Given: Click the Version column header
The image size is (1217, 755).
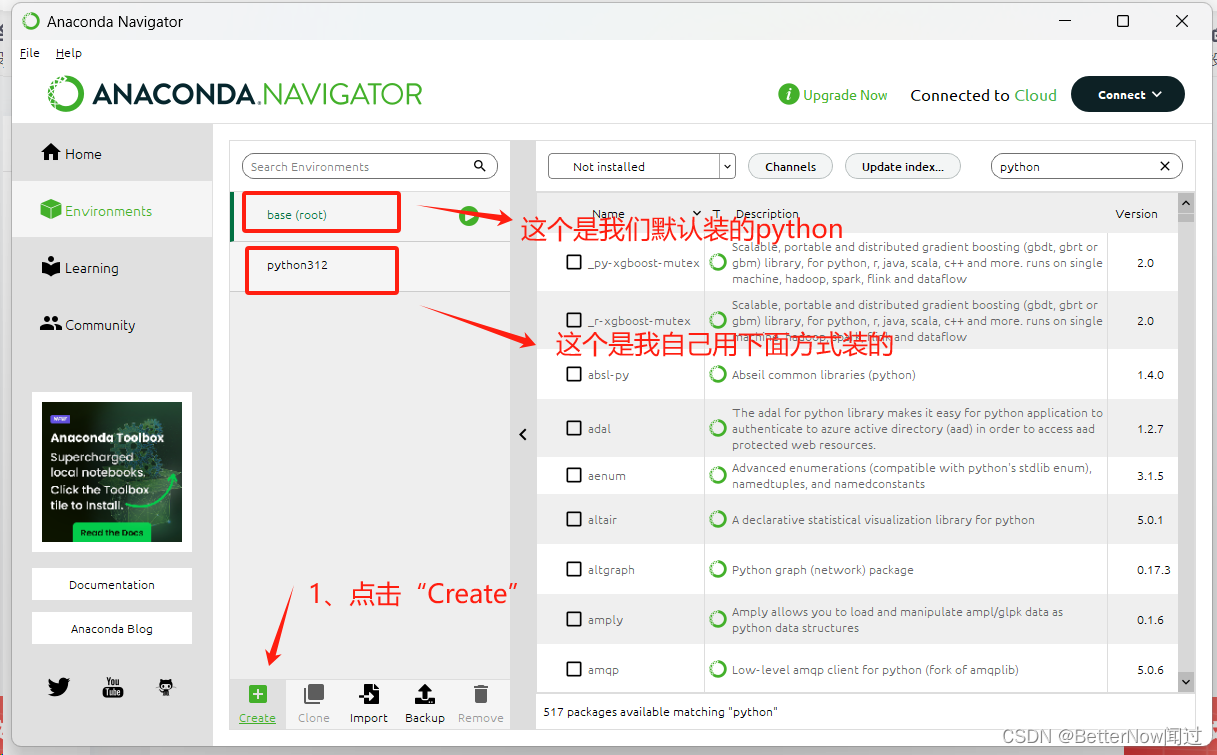Looking at the screenshot, I should [x=1136, y=214].
